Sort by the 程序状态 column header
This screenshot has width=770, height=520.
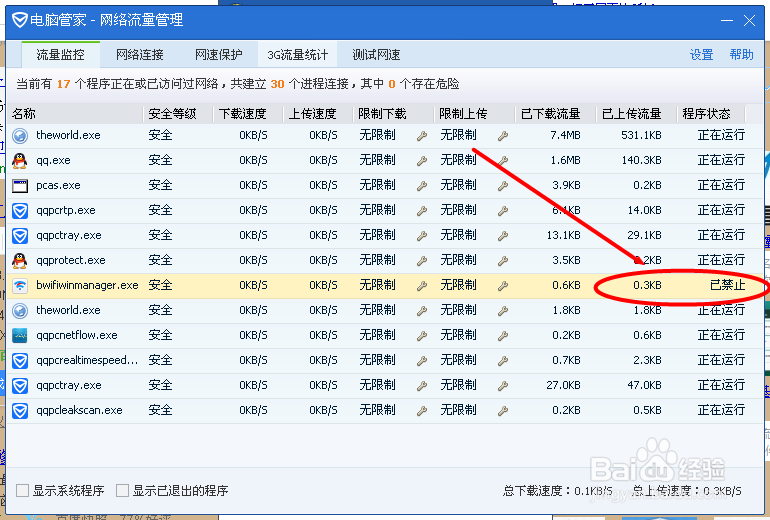(711, 114)
